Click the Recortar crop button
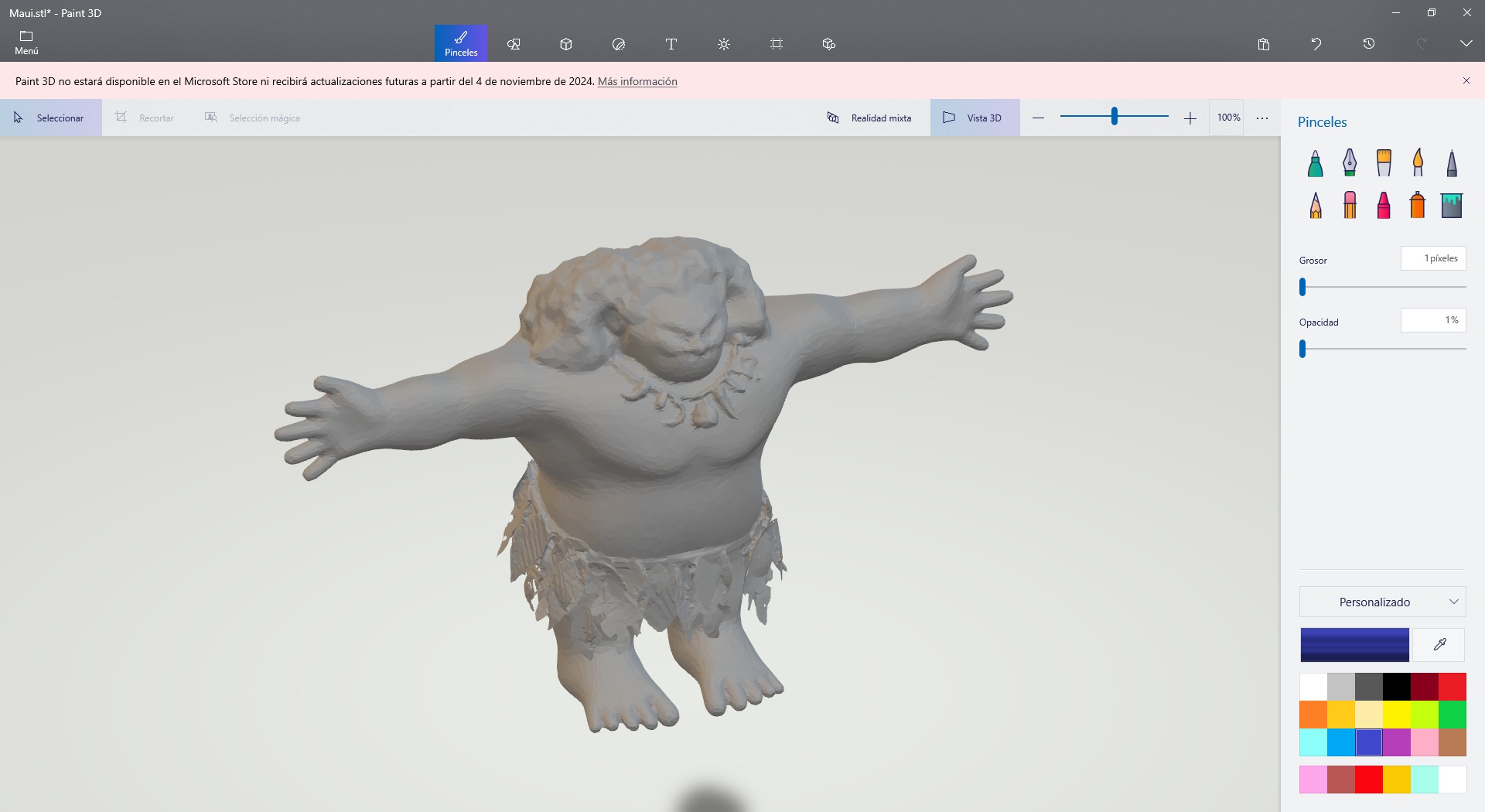This screenshot has width=1485, height=812. pyautogui.click(x=145, y=118)
